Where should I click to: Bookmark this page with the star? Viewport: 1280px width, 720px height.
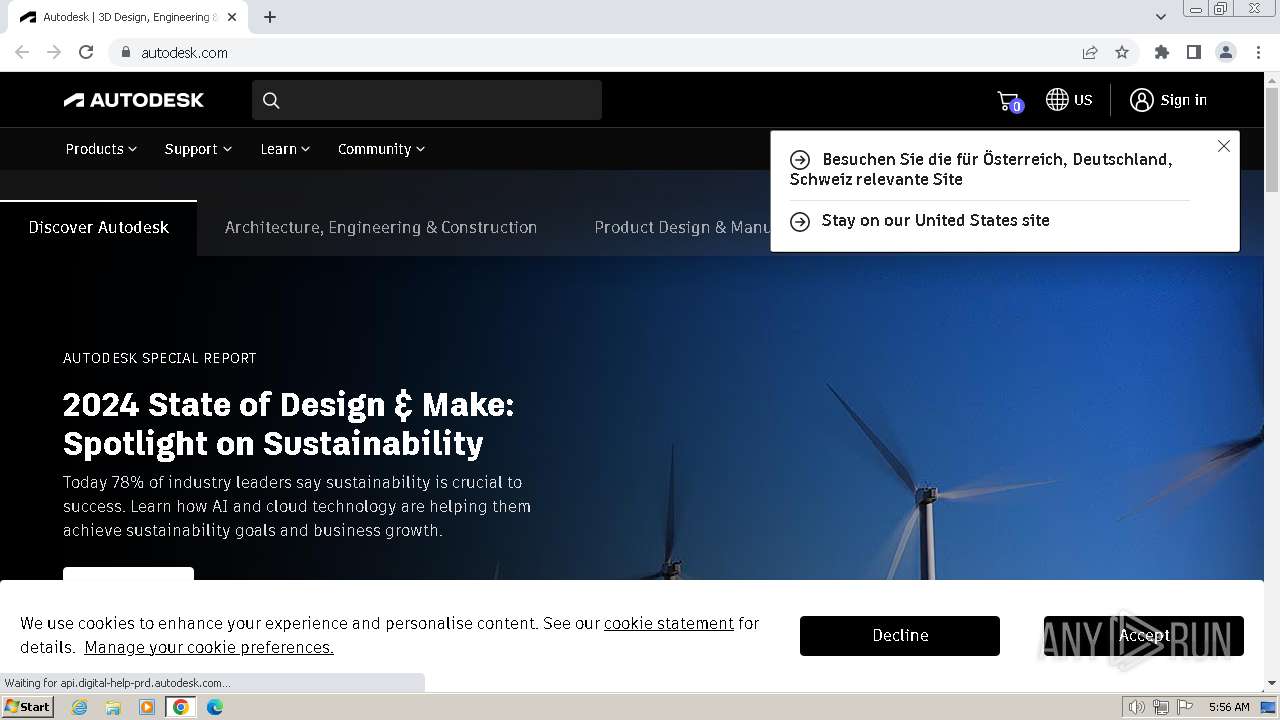tap(1122, 52)
